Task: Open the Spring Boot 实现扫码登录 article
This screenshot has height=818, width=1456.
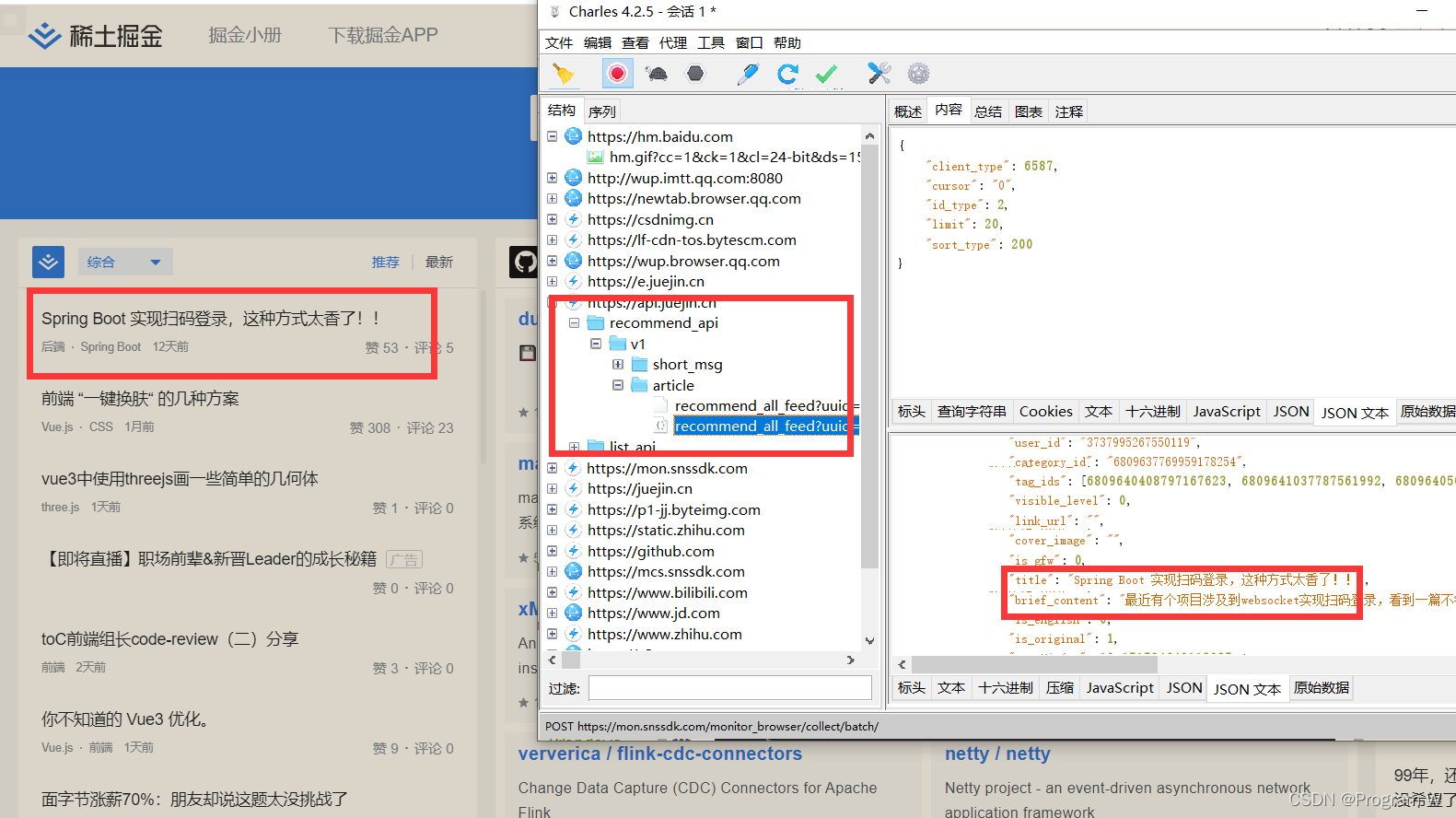Action: [210, 318]
